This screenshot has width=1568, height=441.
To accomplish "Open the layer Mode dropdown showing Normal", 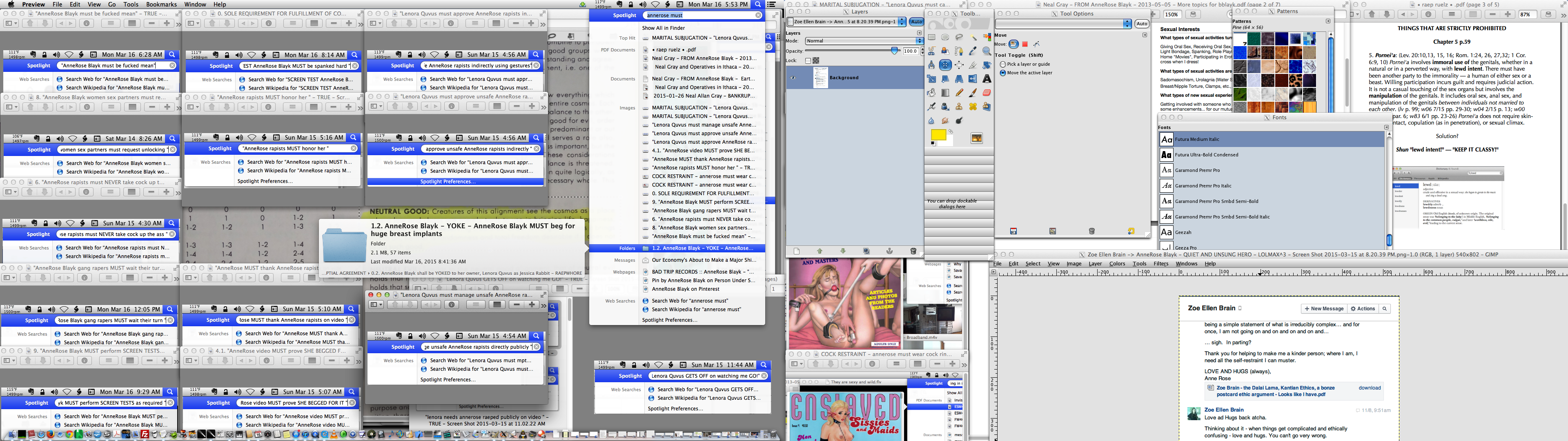I will click(862, 41).
